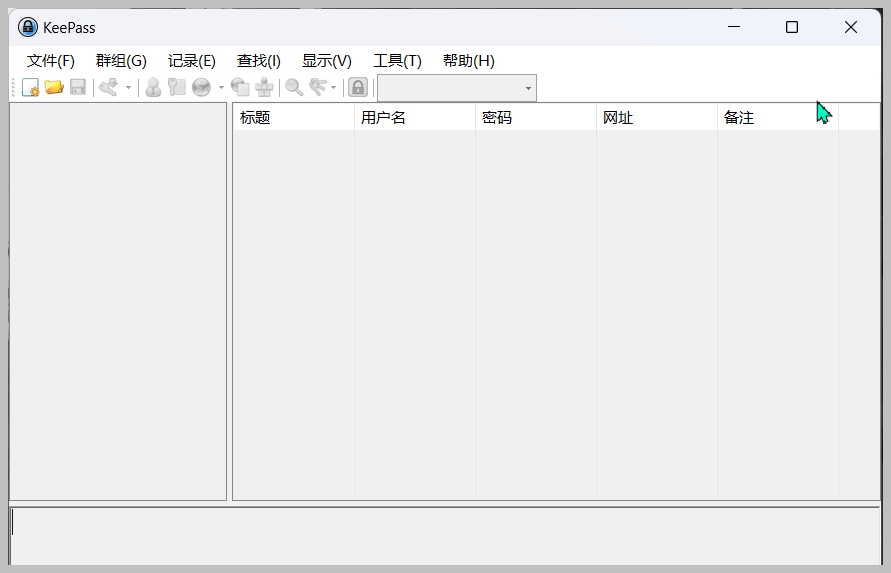Sort by the 密码 column header
Image resolution: width=891 pixels, height=573 pixels.
[x=536, y=118]
